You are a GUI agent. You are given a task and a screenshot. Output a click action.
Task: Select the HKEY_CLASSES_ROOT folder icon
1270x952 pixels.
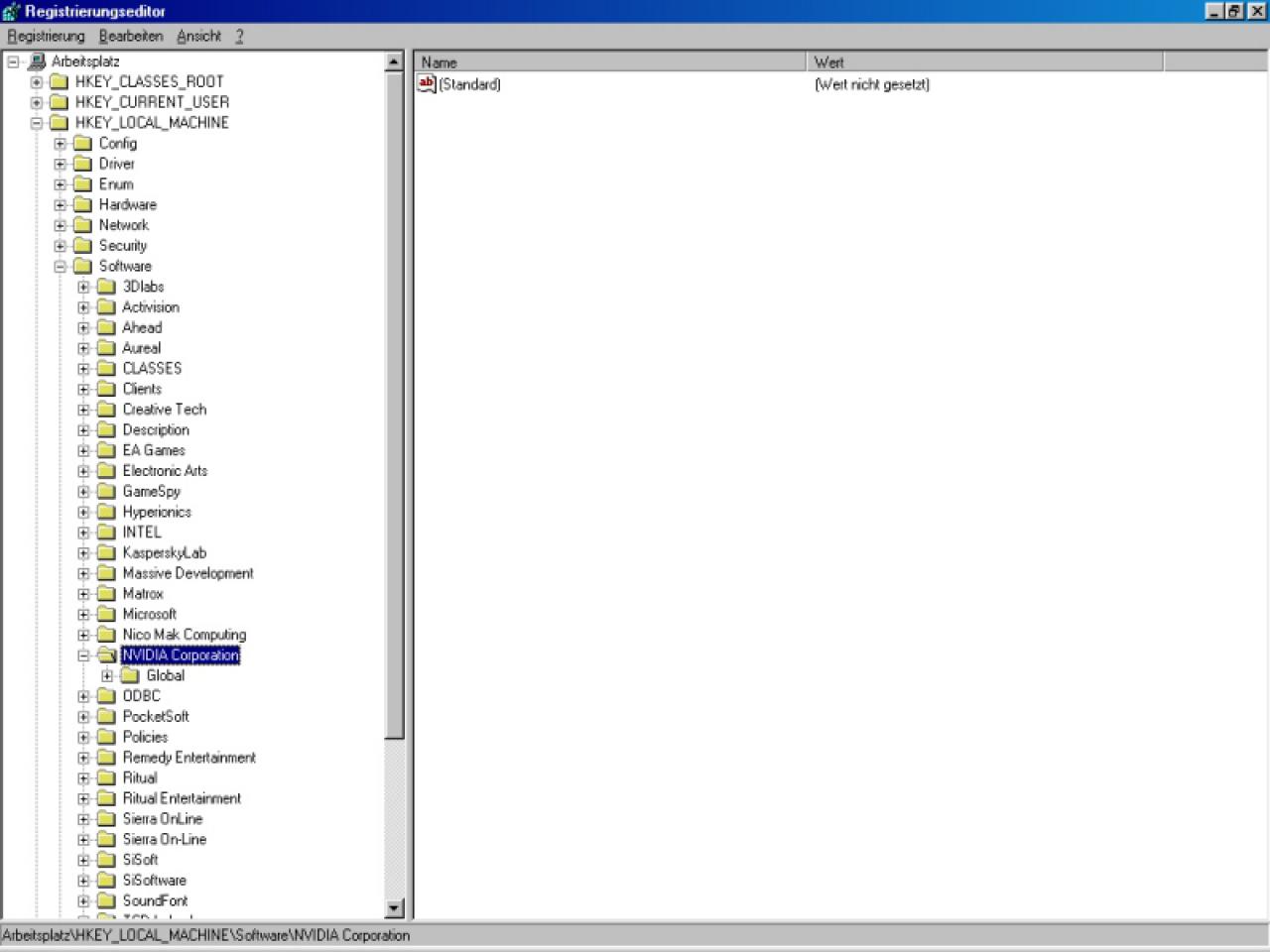60,81
